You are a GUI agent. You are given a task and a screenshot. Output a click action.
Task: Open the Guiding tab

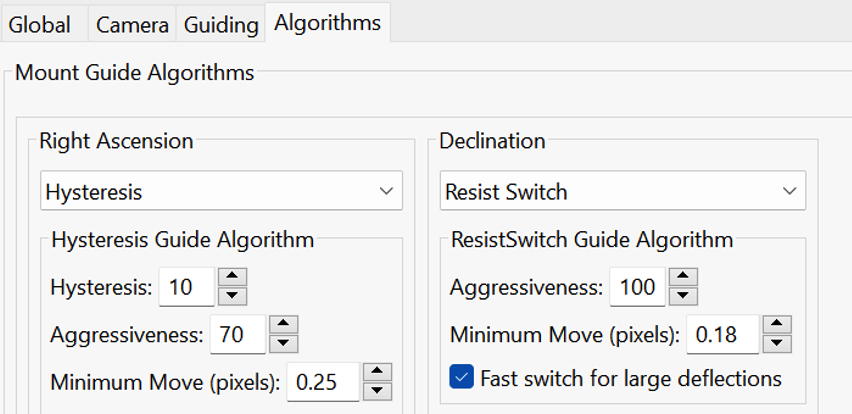[221, 25]
